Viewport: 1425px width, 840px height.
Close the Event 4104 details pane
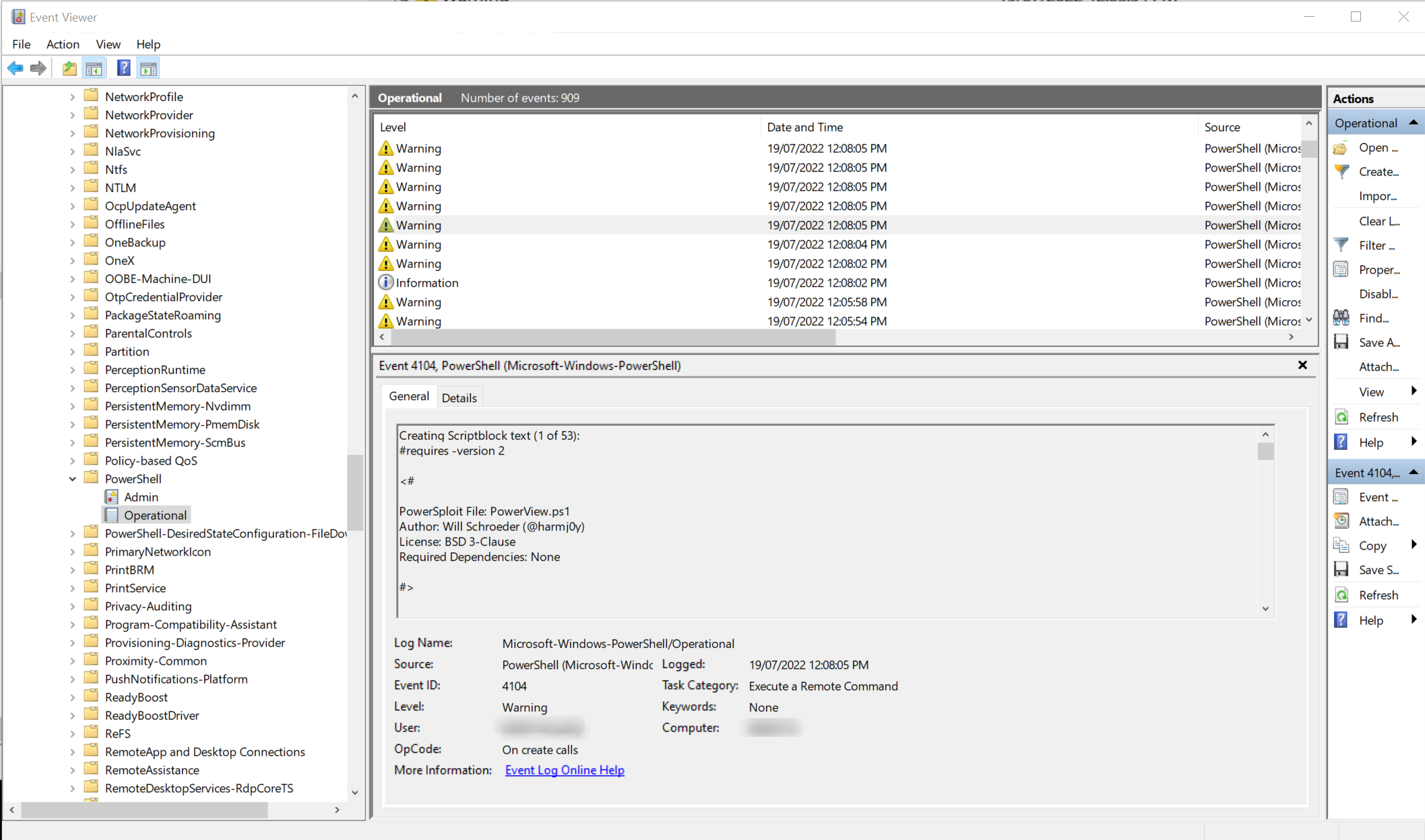[x=1302, y=365]
